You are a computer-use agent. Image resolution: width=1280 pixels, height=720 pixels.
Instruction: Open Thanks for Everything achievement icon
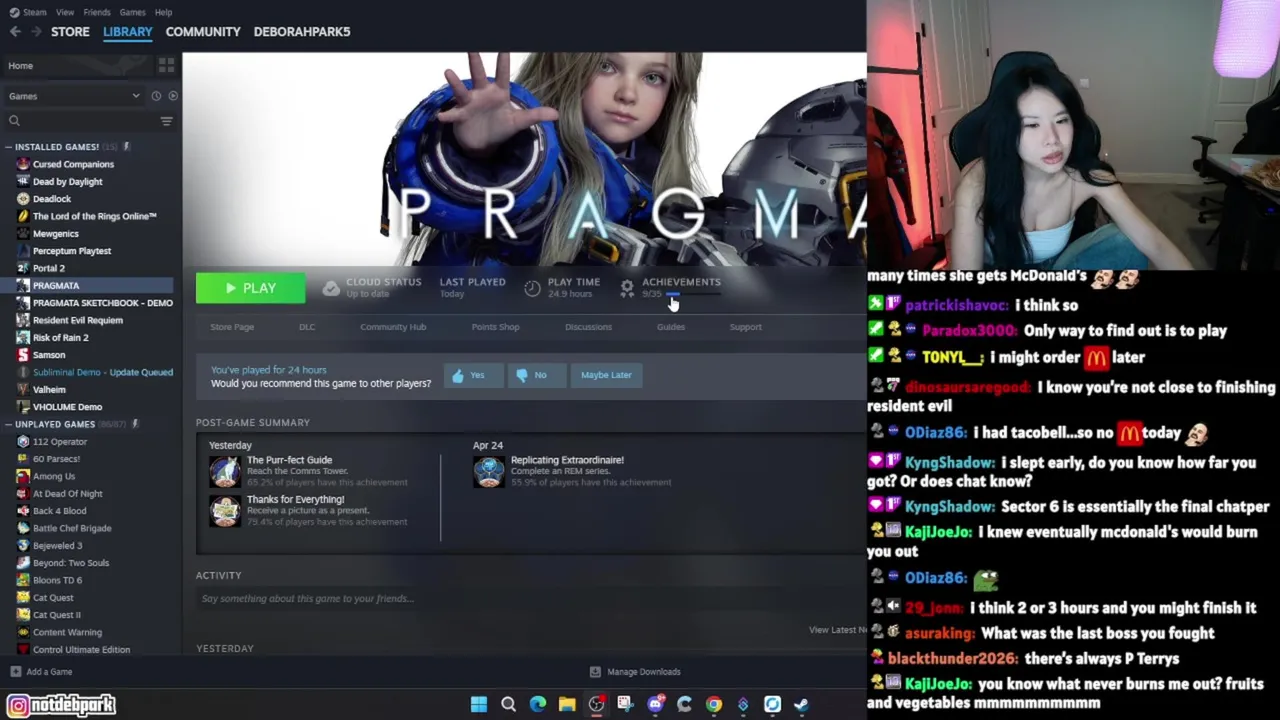[225, 510]
